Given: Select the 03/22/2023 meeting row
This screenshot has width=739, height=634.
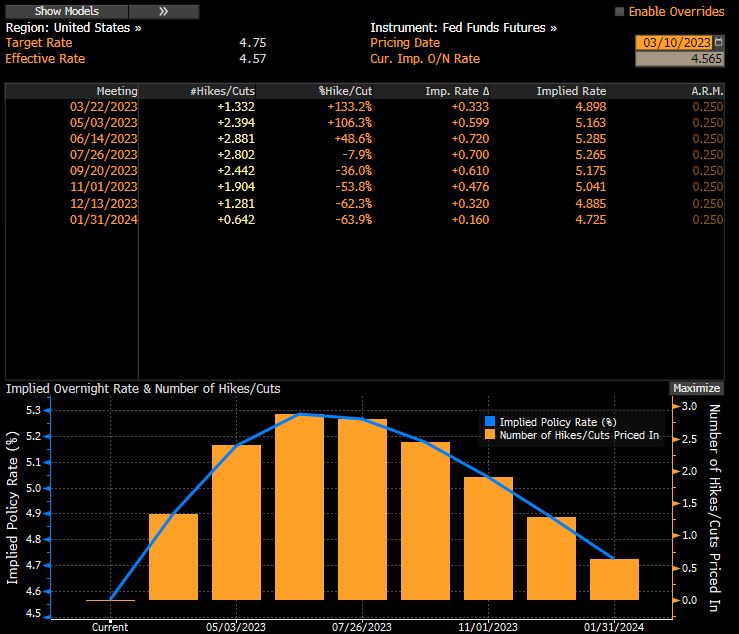Looking at the screenshot, I should pyautogui.click(x=364, y=107).
